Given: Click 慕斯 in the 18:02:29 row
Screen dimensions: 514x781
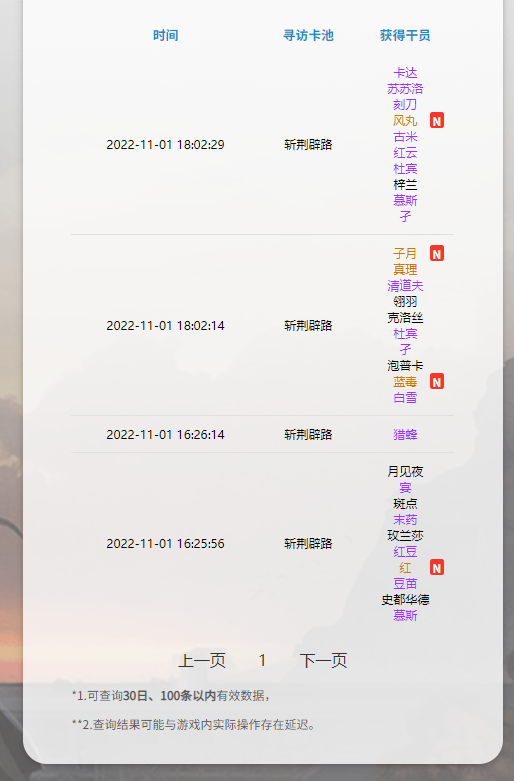Looking at the screenshot, I should coord(405,200).
